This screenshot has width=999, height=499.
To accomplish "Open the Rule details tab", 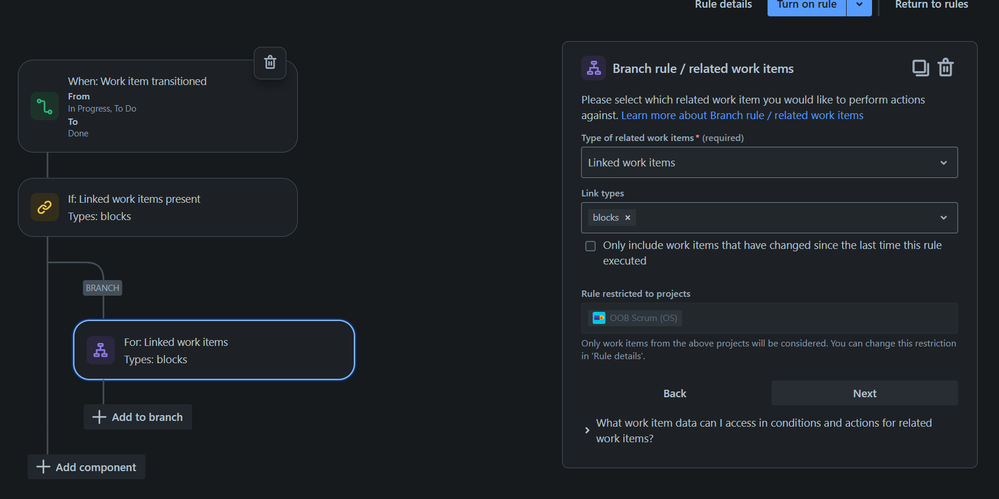I will click(x=723, y=5).
